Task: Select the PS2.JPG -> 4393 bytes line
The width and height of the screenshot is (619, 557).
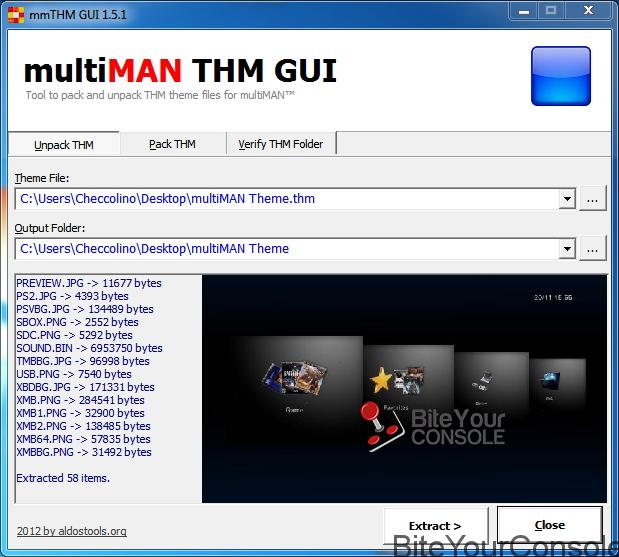Action: 72,296
